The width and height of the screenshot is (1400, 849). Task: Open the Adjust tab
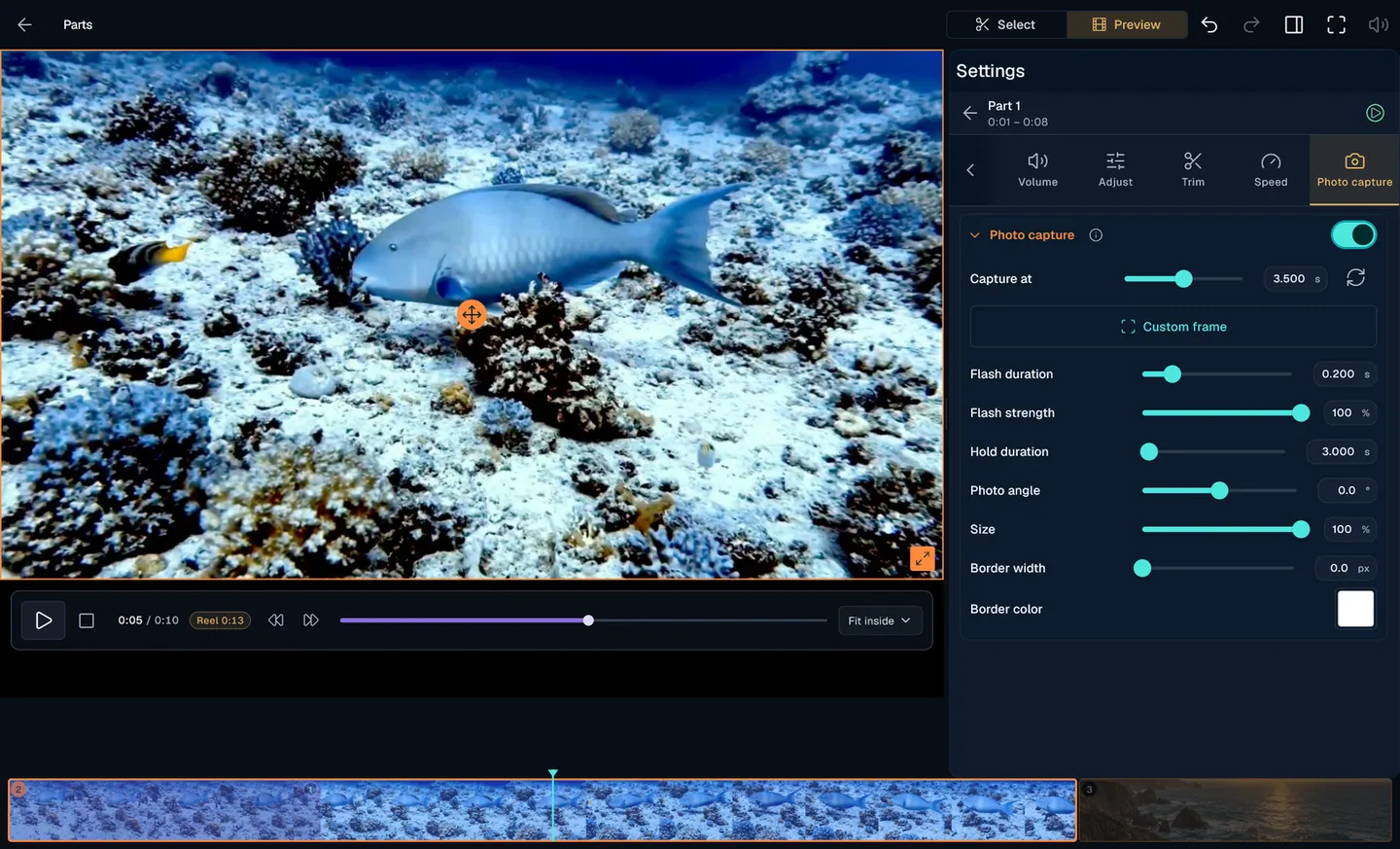tap(1115, 170)
